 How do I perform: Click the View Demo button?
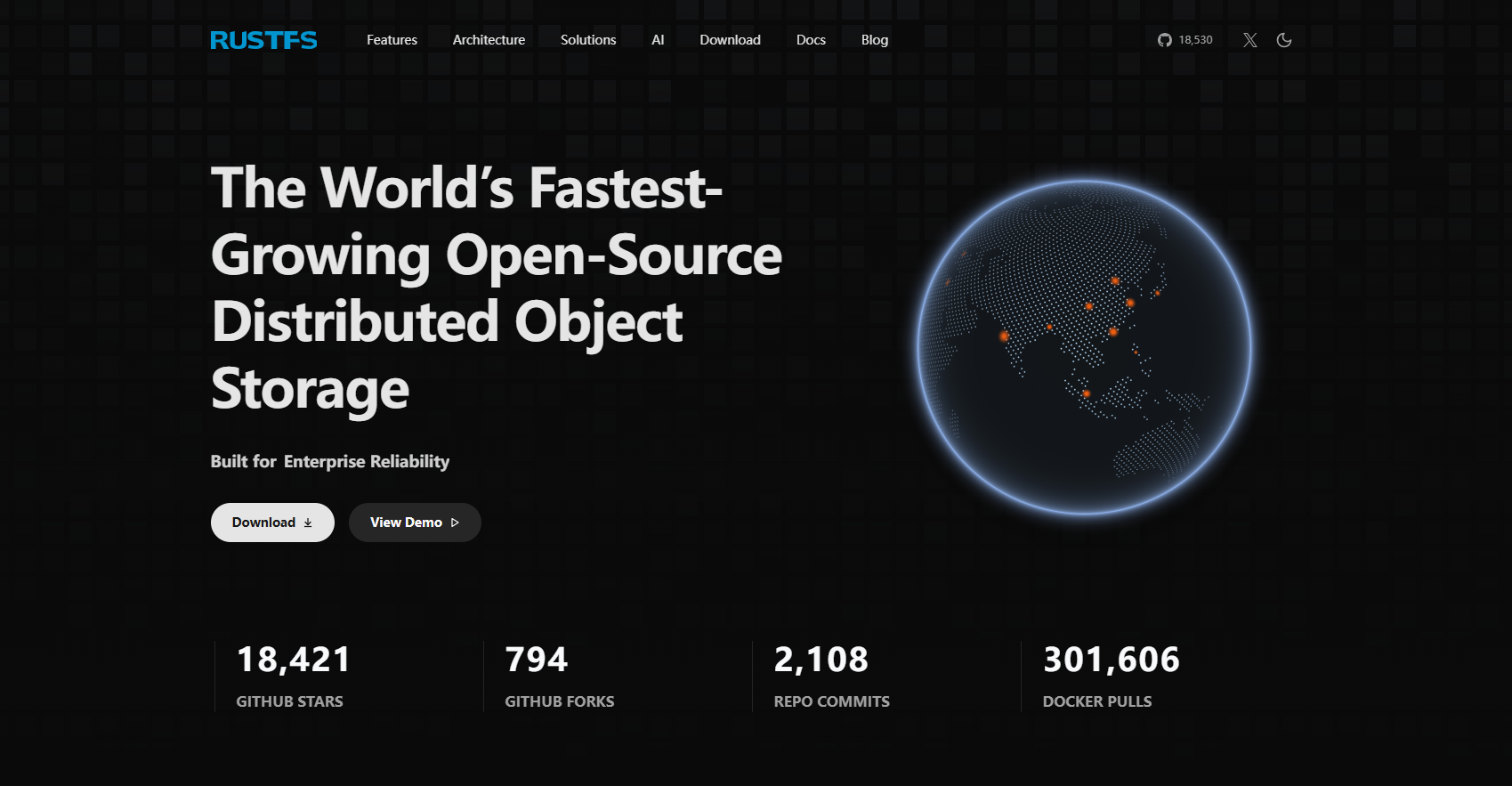click(415, 523)
